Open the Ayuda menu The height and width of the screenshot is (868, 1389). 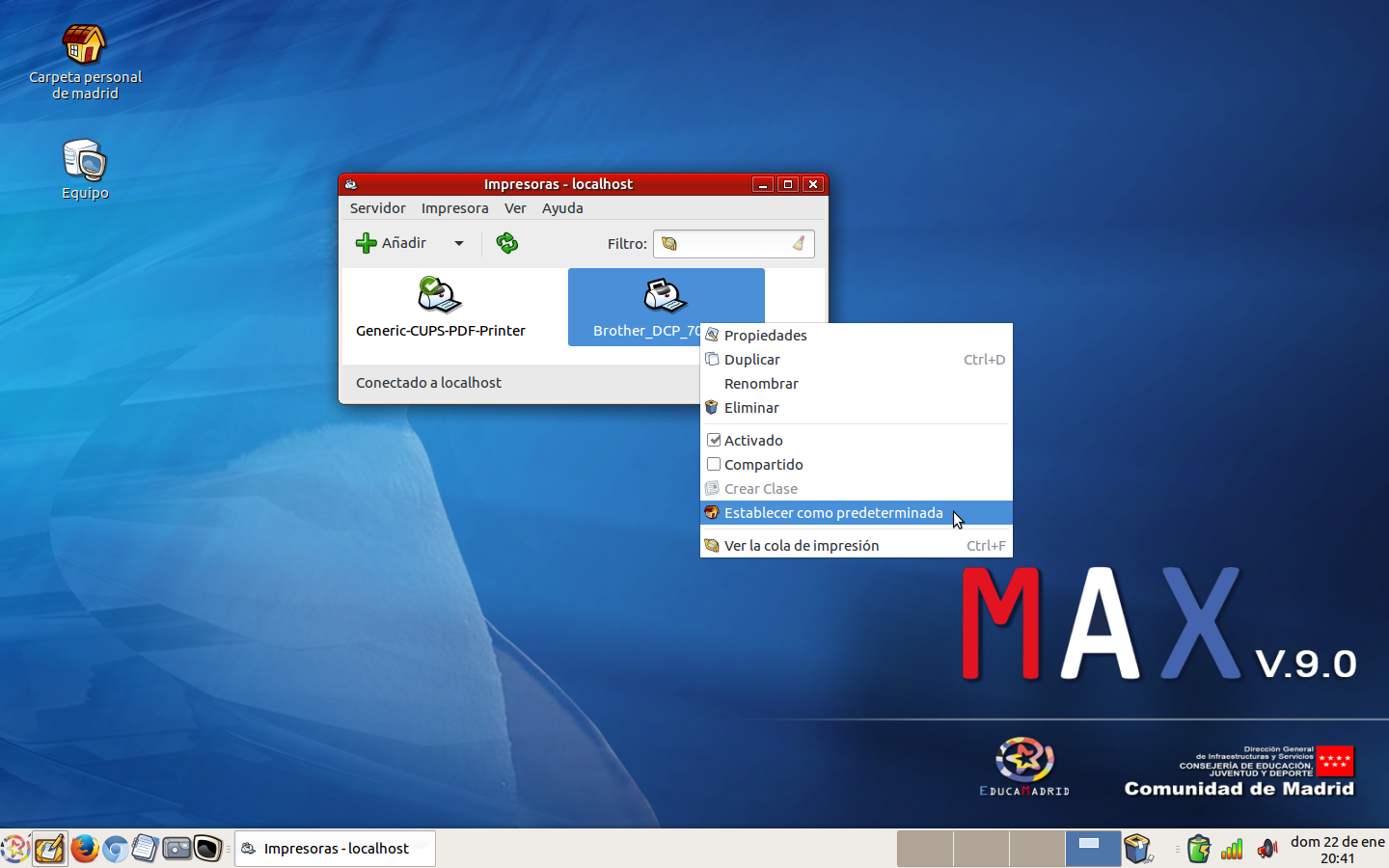click(562, 208)
